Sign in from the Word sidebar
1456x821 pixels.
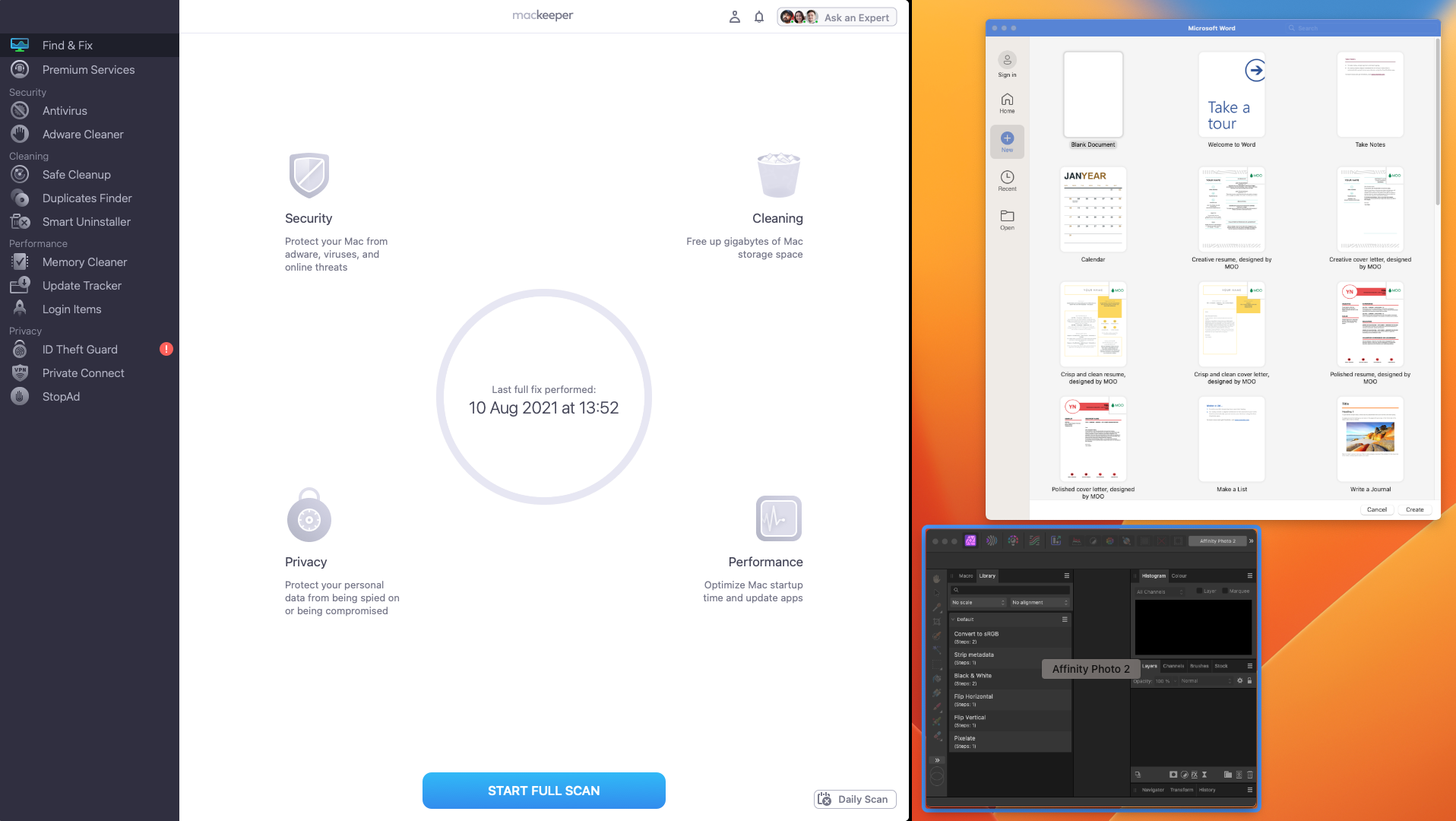click(1007, 65)
